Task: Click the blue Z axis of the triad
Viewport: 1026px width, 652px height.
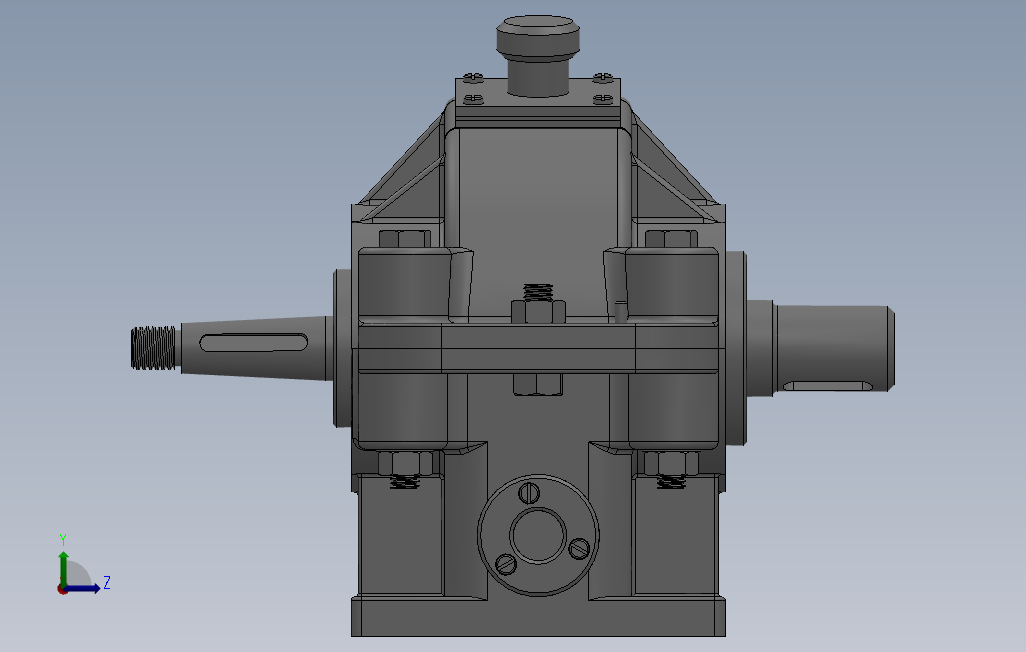Action: (82, 589)
